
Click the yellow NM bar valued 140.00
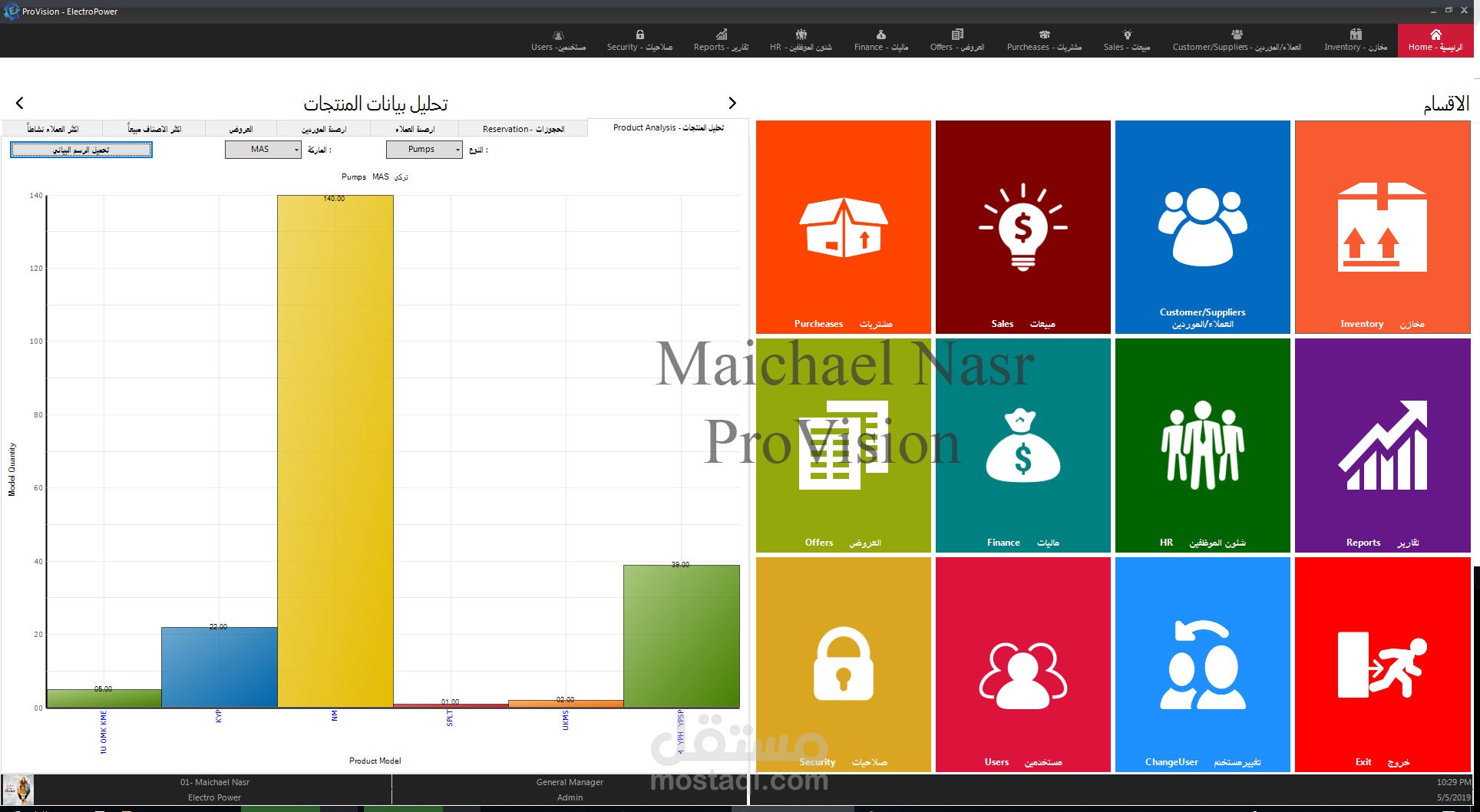[x=335, y=451]
